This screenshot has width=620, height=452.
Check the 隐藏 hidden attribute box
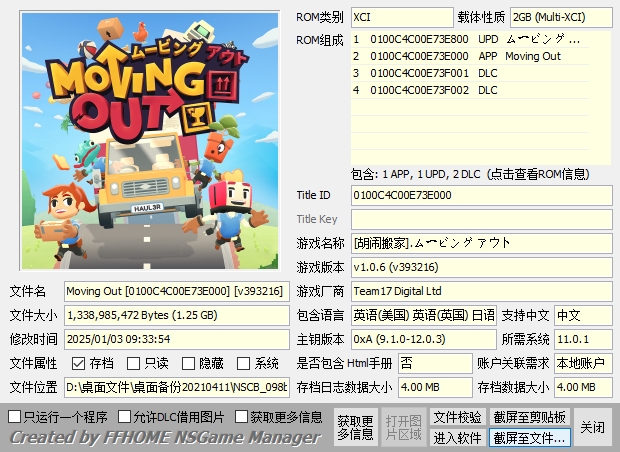pos(188,363)
